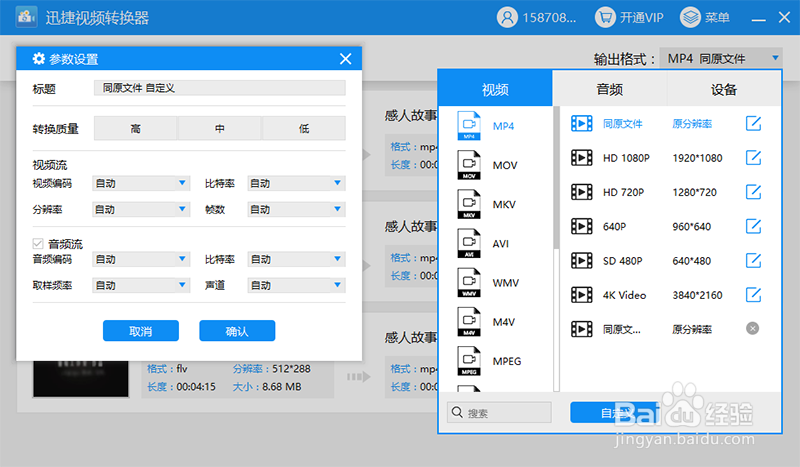Edit the SD 480P preset
This screenshot has width=800, height=467.
pyautogui.click(x=753, y=261)
